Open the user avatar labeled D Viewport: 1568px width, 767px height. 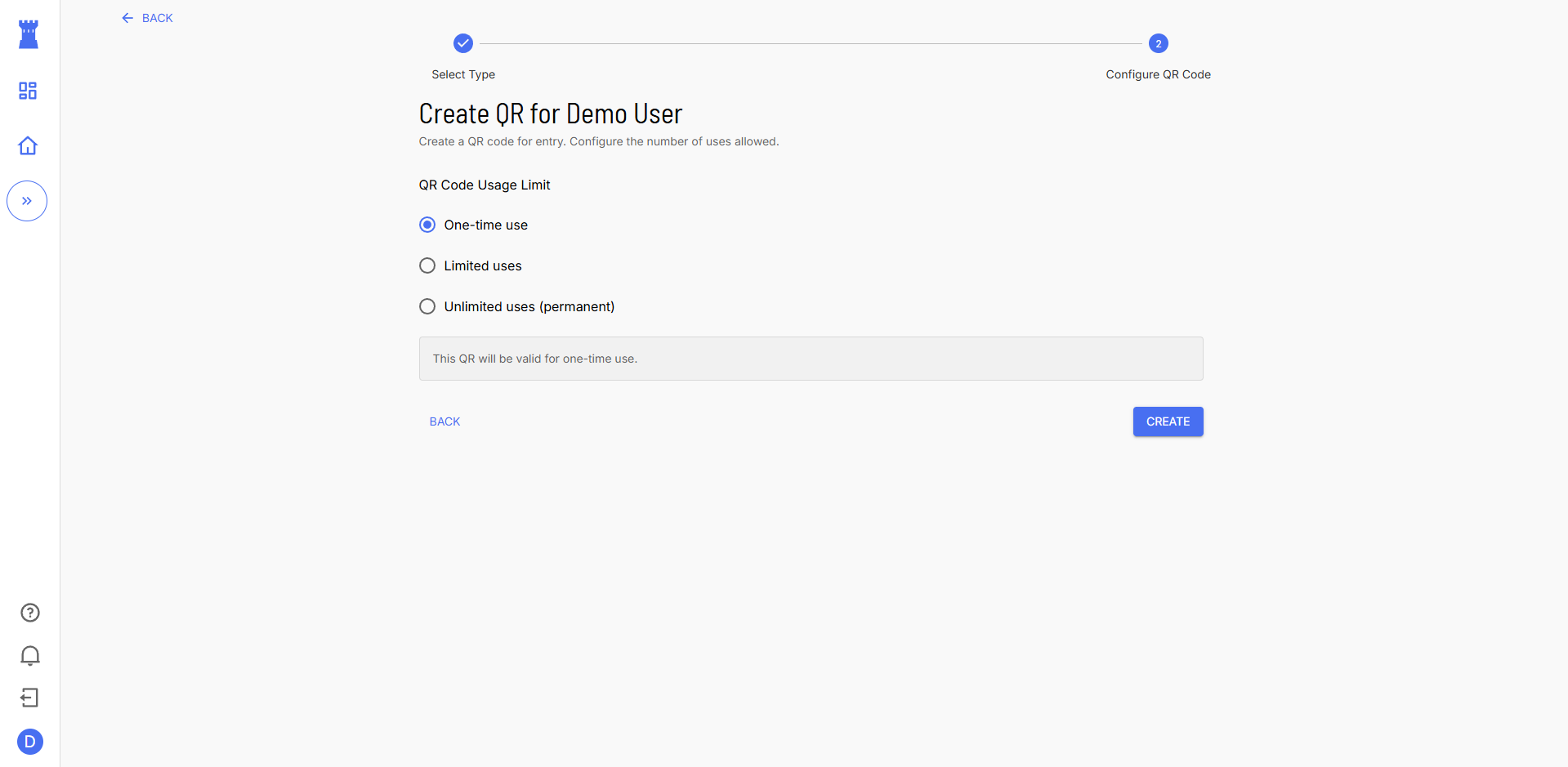click(x=30, y=742)
